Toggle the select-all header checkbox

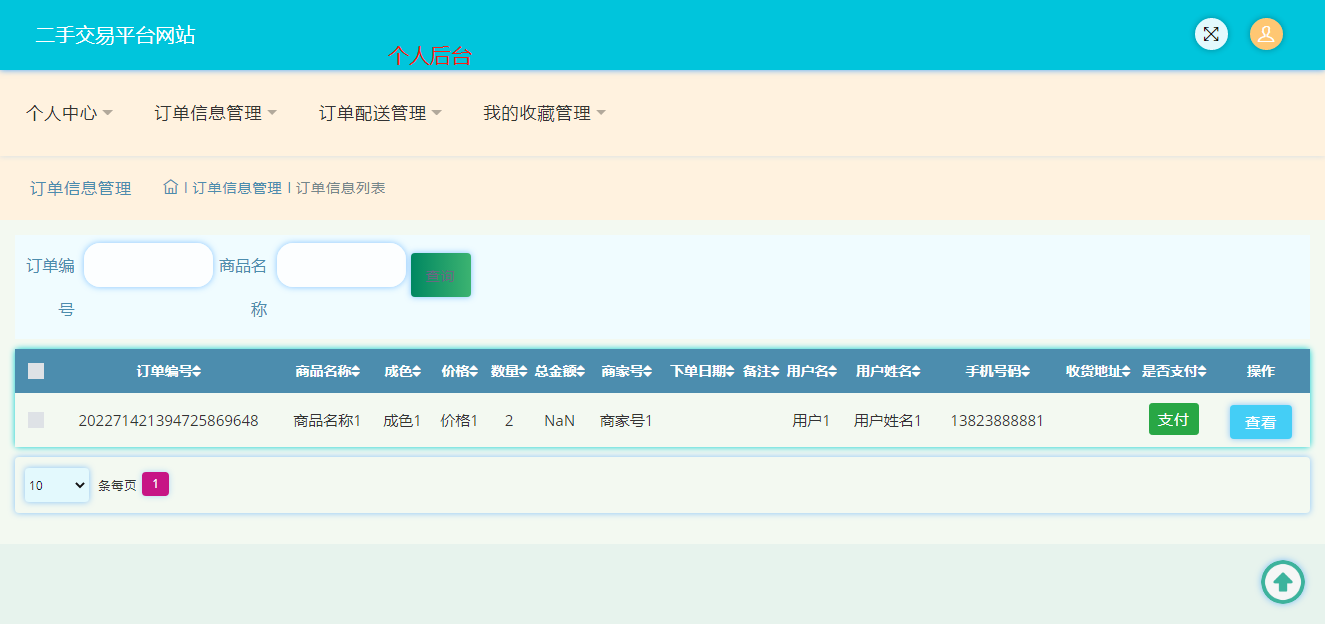(x=36, y=371)
